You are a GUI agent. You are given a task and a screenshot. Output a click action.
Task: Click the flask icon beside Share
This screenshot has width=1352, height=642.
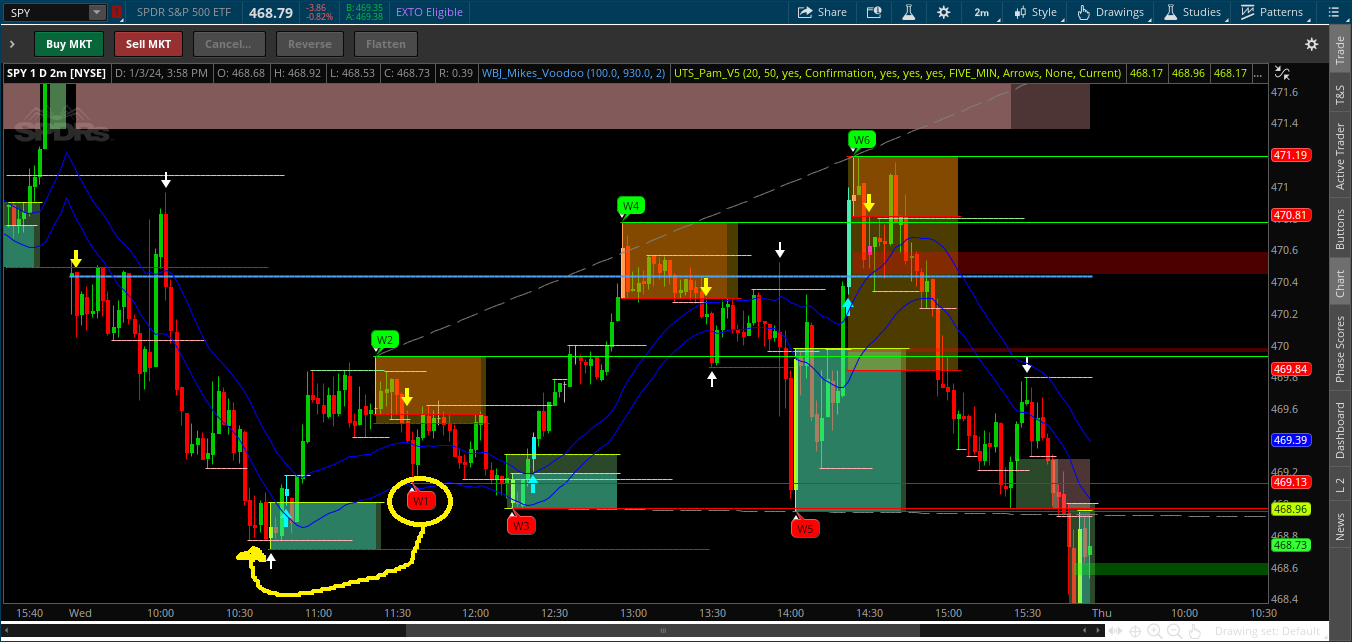[909, 12]
